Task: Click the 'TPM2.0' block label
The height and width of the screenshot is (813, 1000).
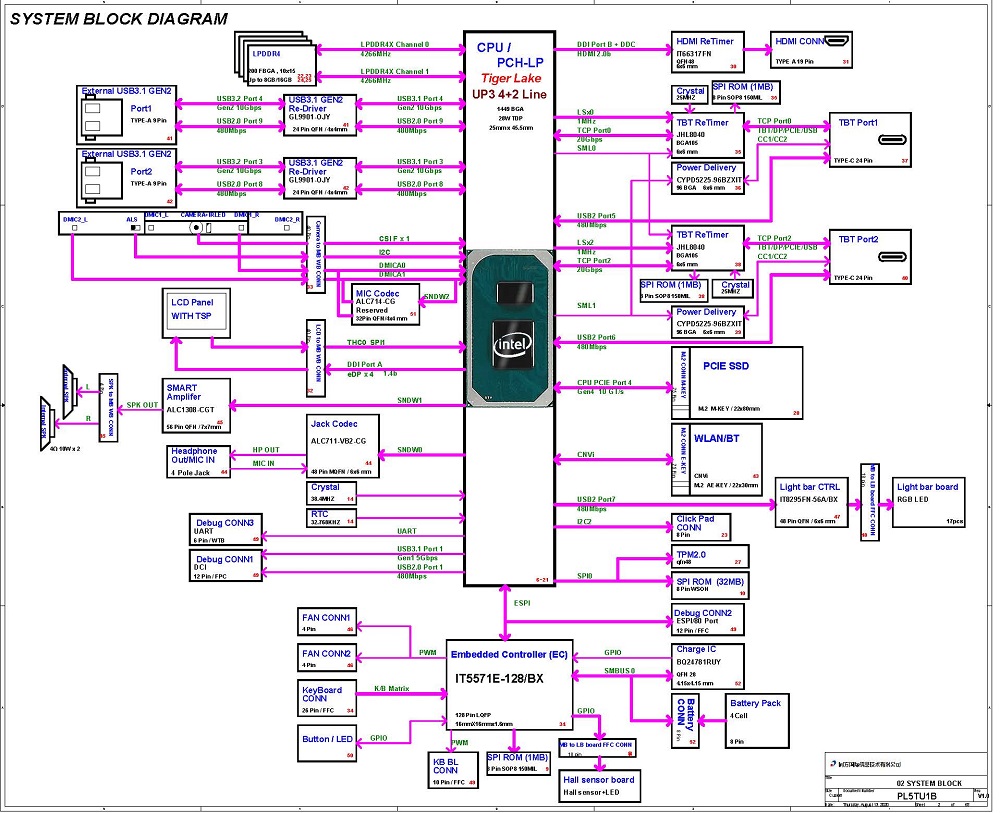Action: coord(691,555)
